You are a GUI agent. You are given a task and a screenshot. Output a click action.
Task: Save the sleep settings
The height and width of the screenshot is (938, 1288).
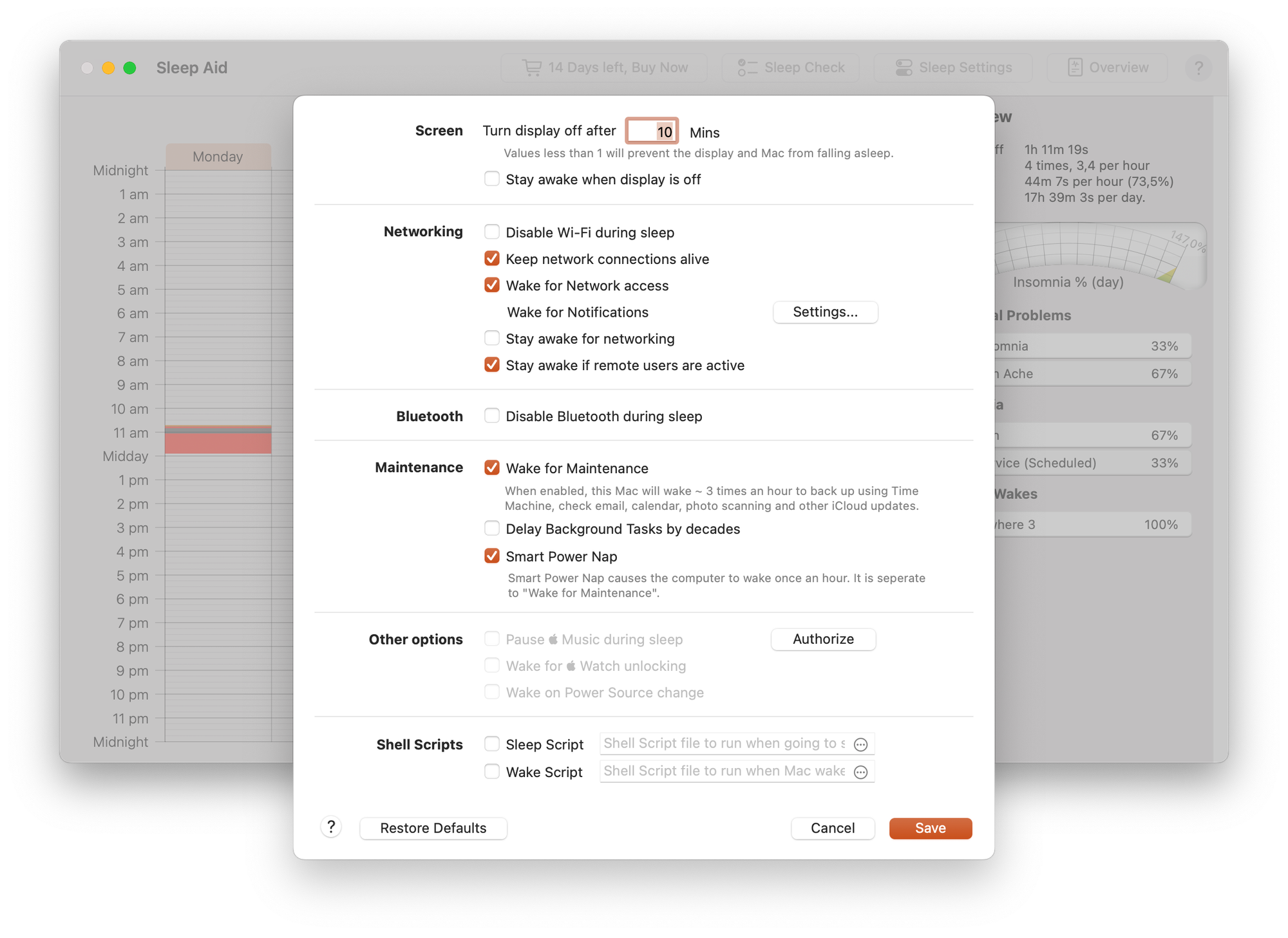pos(930,828)
